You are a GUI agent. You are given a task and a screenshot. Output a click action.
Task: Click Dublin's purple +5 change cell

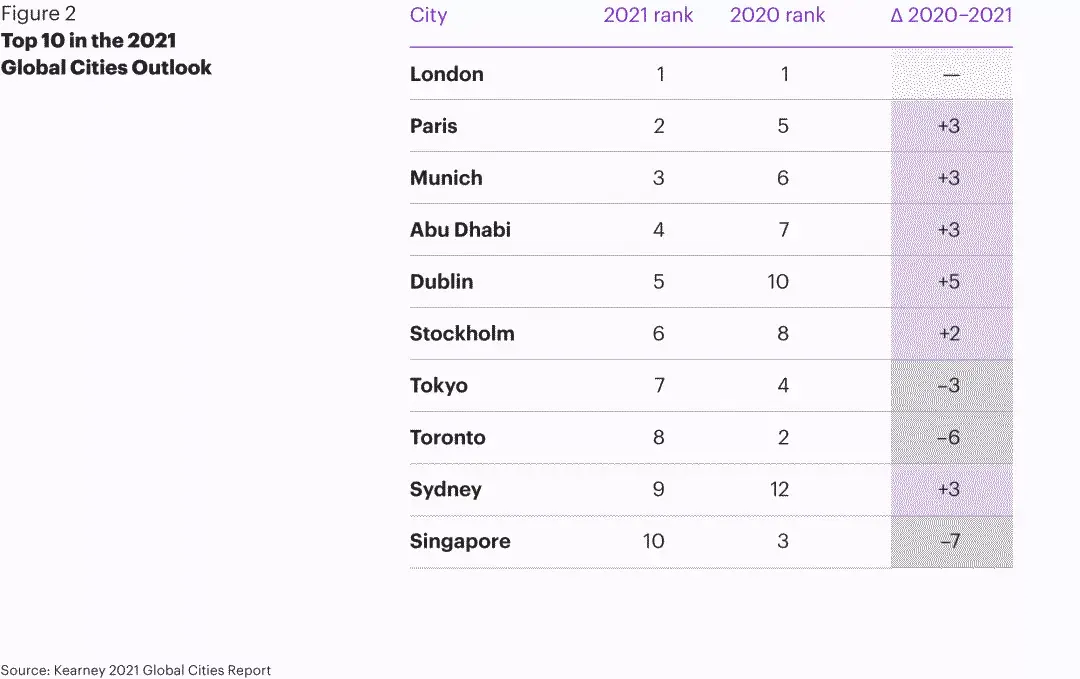(951, 282)
